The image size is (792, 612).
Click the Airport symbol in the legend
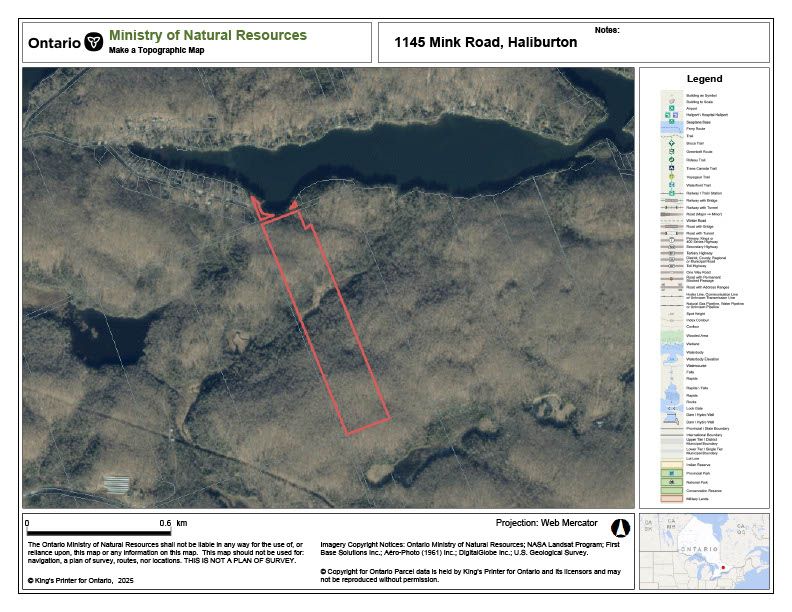672,108
